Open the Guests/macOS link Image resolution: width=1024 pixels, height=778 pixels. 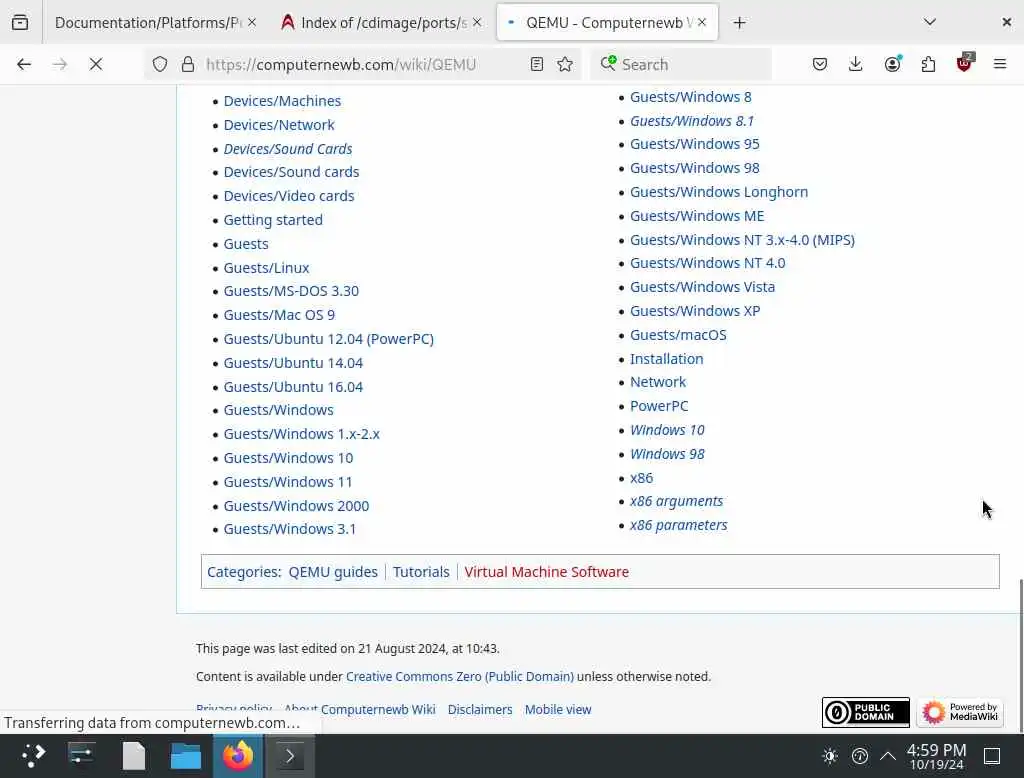(x=678, y=334)
